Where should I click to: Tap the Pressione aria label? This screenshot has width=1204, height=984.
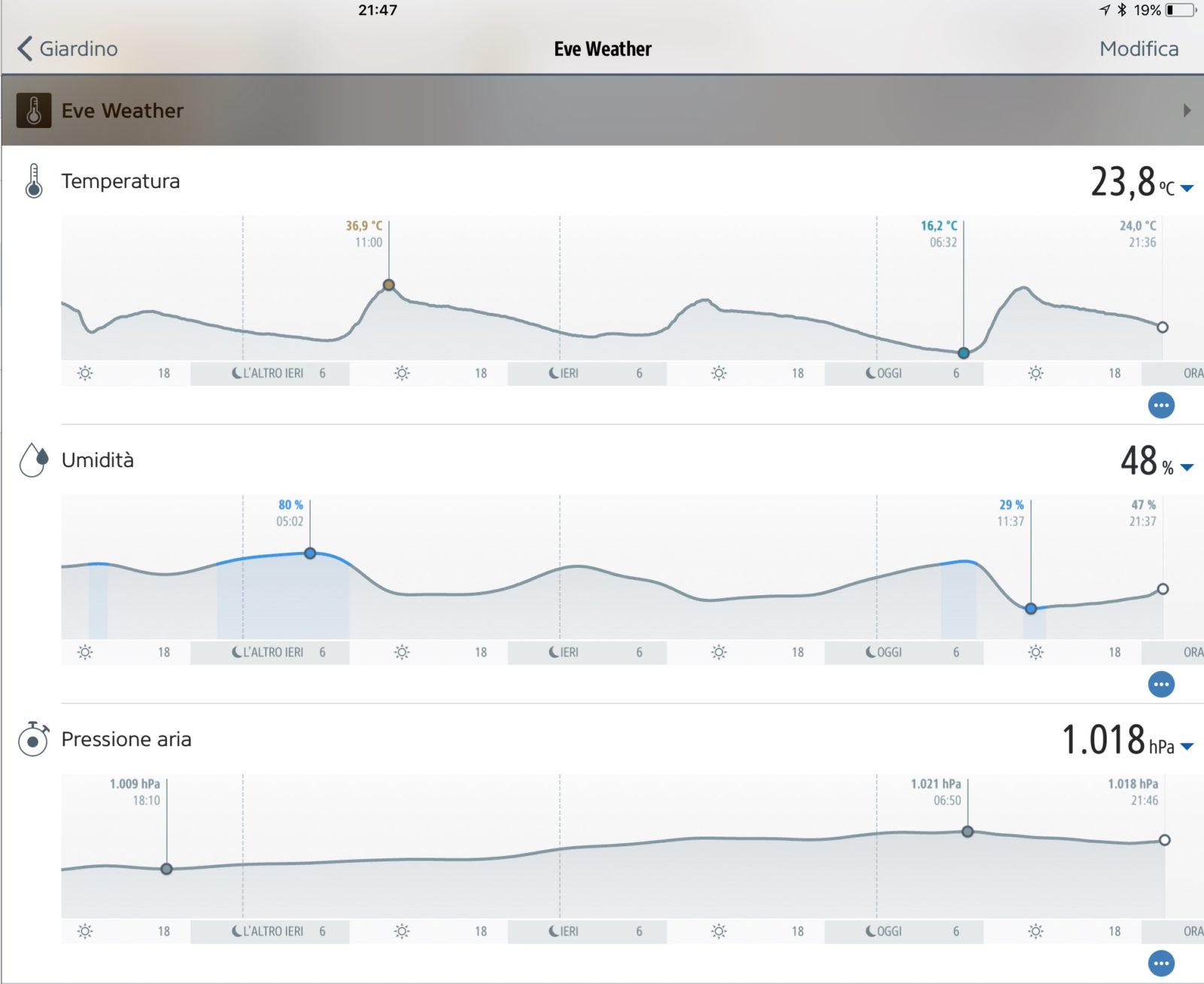tap(126, 740)
